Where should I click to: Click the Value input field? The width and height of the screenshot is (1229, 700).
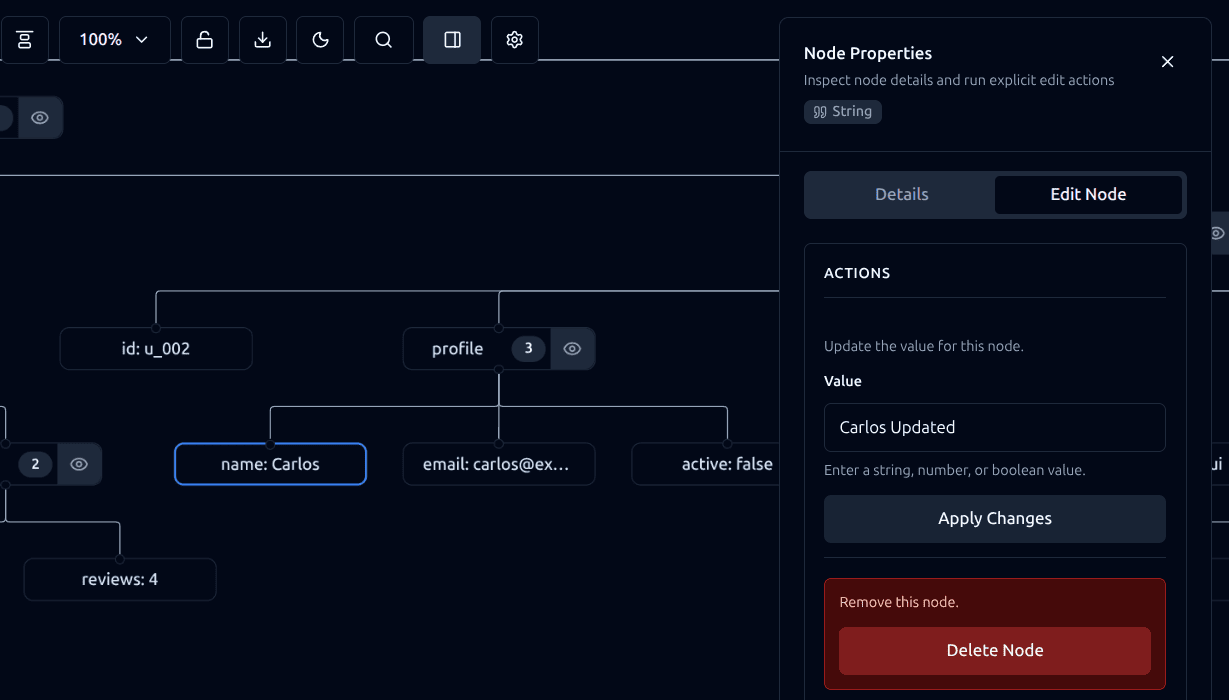tap(995, 427)
